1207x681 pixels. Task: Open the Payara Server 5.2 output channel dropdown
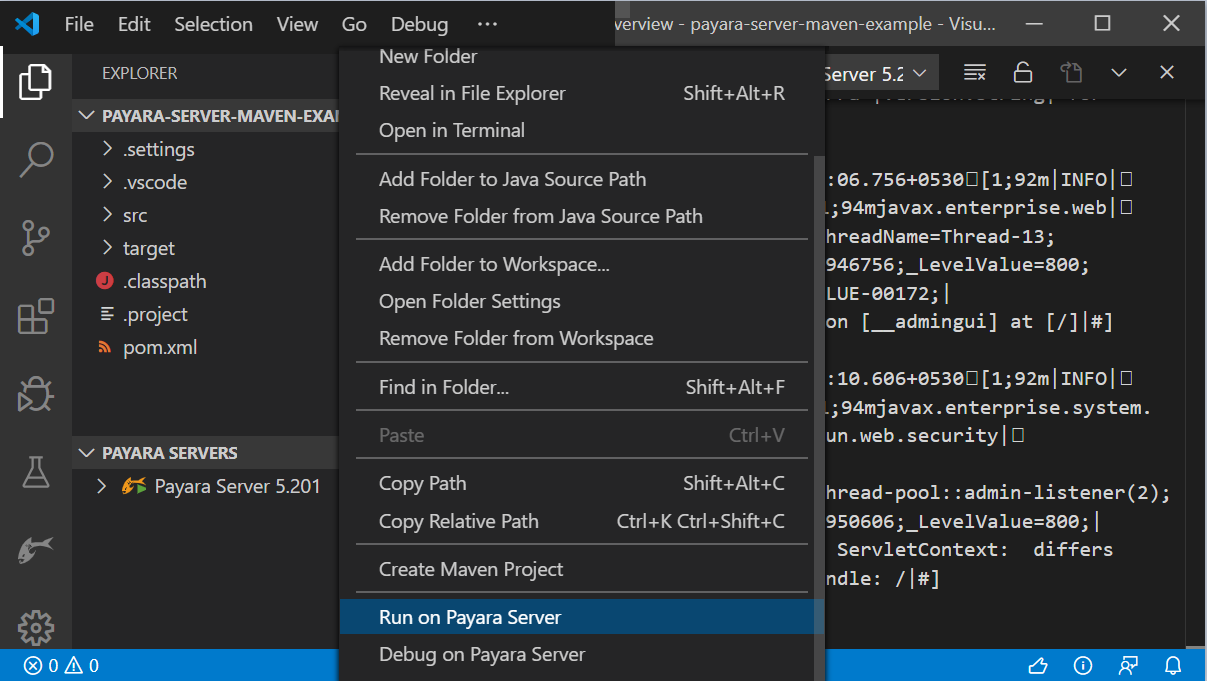880,72
